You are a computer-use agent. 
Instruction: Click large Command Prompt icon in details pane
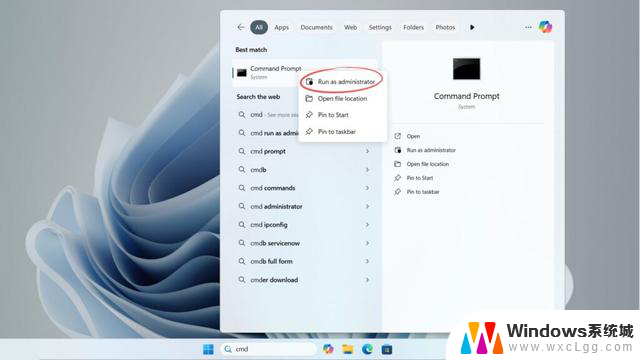(x=467, y=69)
